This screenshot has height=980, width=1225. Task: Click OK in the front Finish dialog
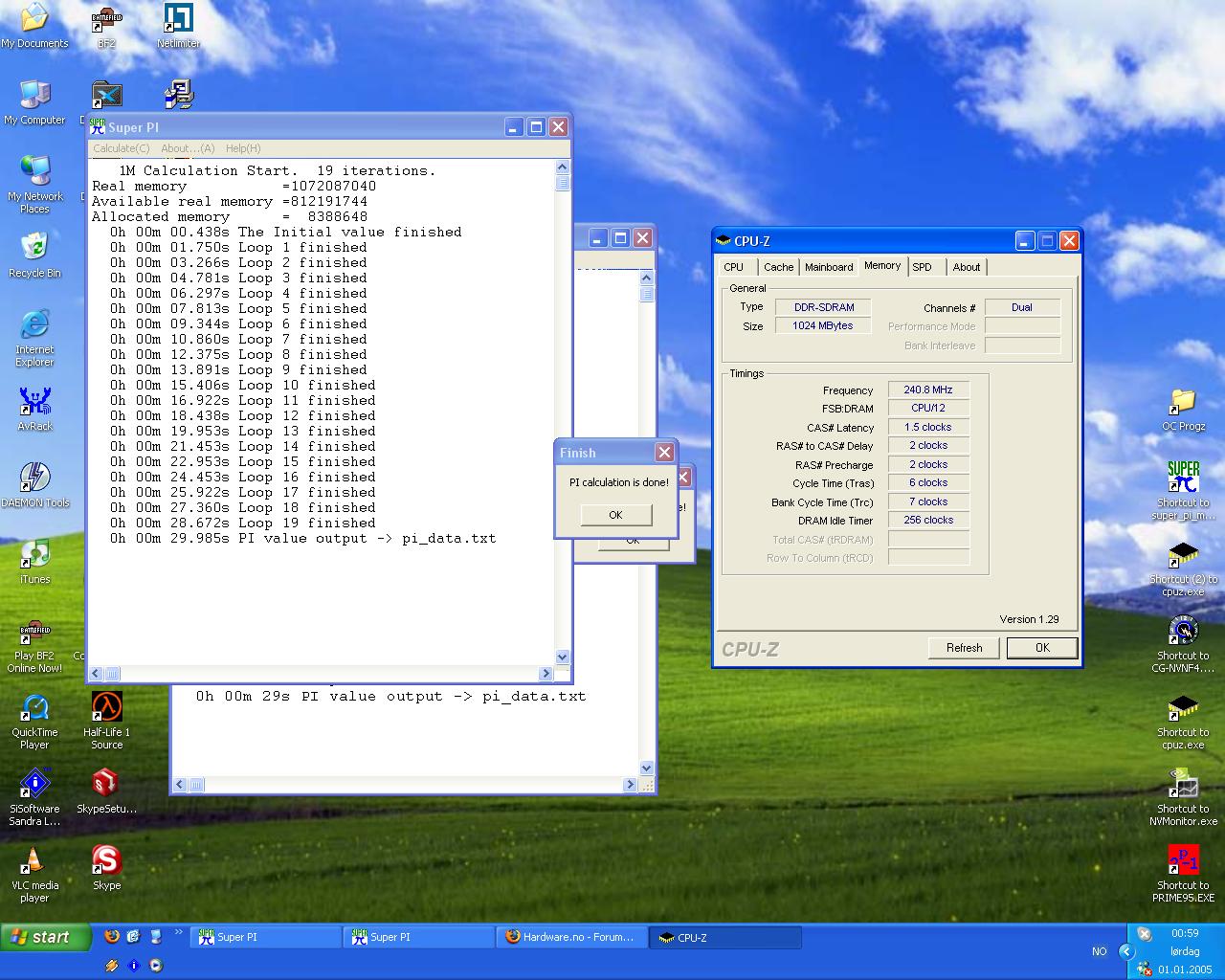coord(616,515)
